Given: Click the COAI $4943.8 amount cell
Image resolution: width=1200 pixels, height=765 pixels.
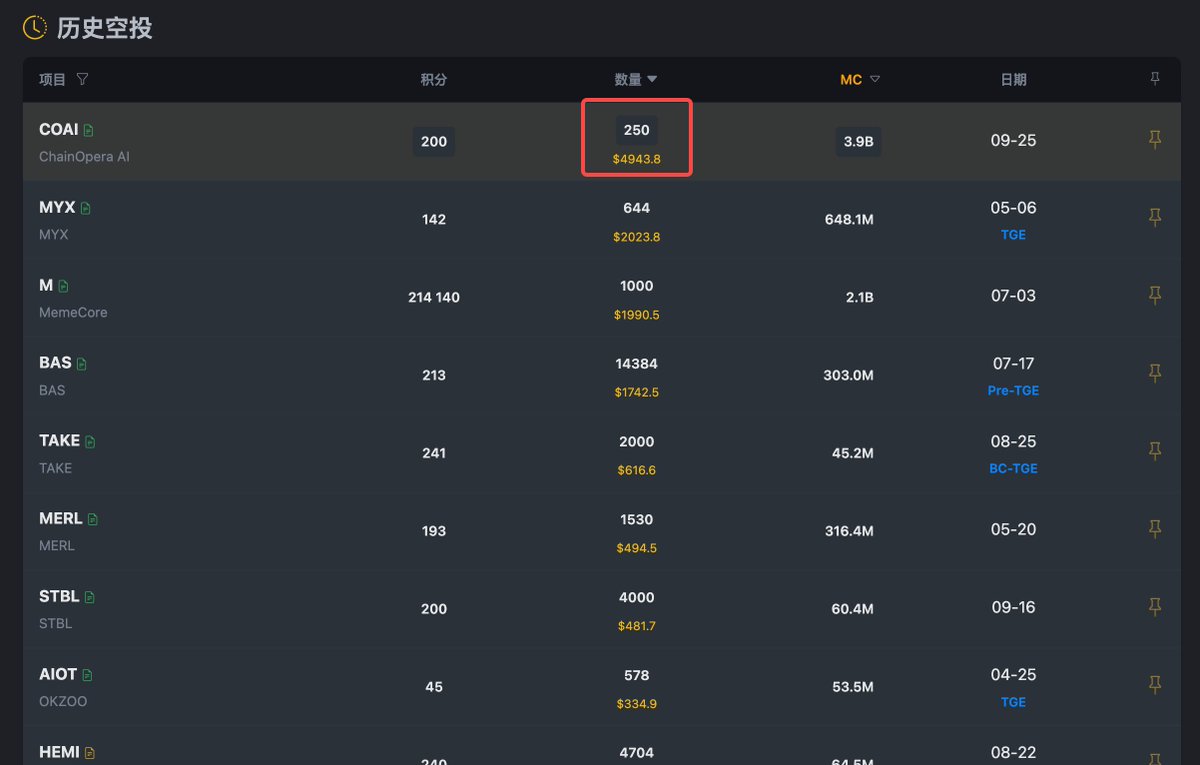Looking at the screenshot, I should pyautogui.click(x=637, y=158).
